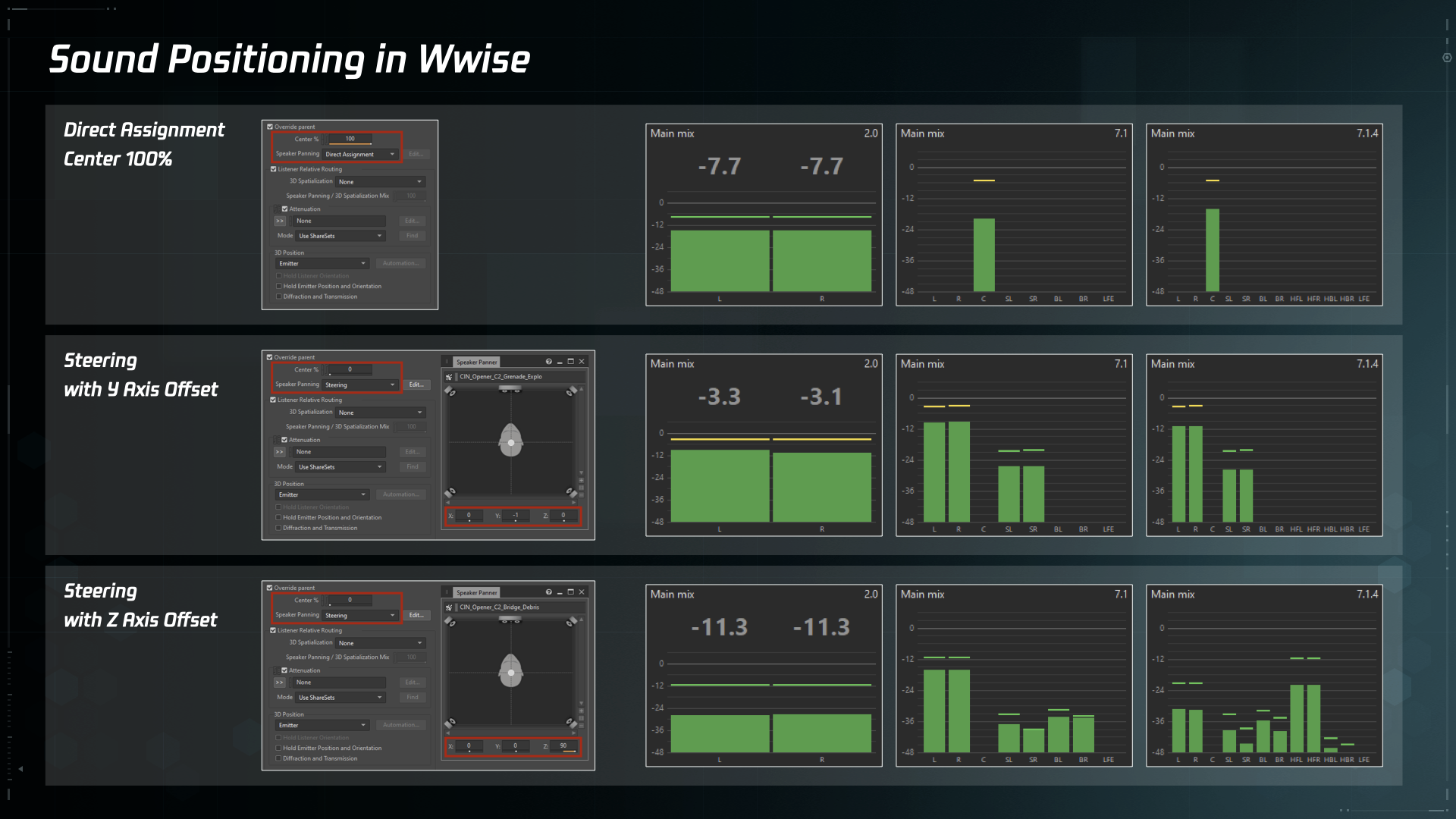
Task: Open 3D Spatialization dropdown in Y Axis Offset panel
Action: pyautogui.click(x=381, y=413)
